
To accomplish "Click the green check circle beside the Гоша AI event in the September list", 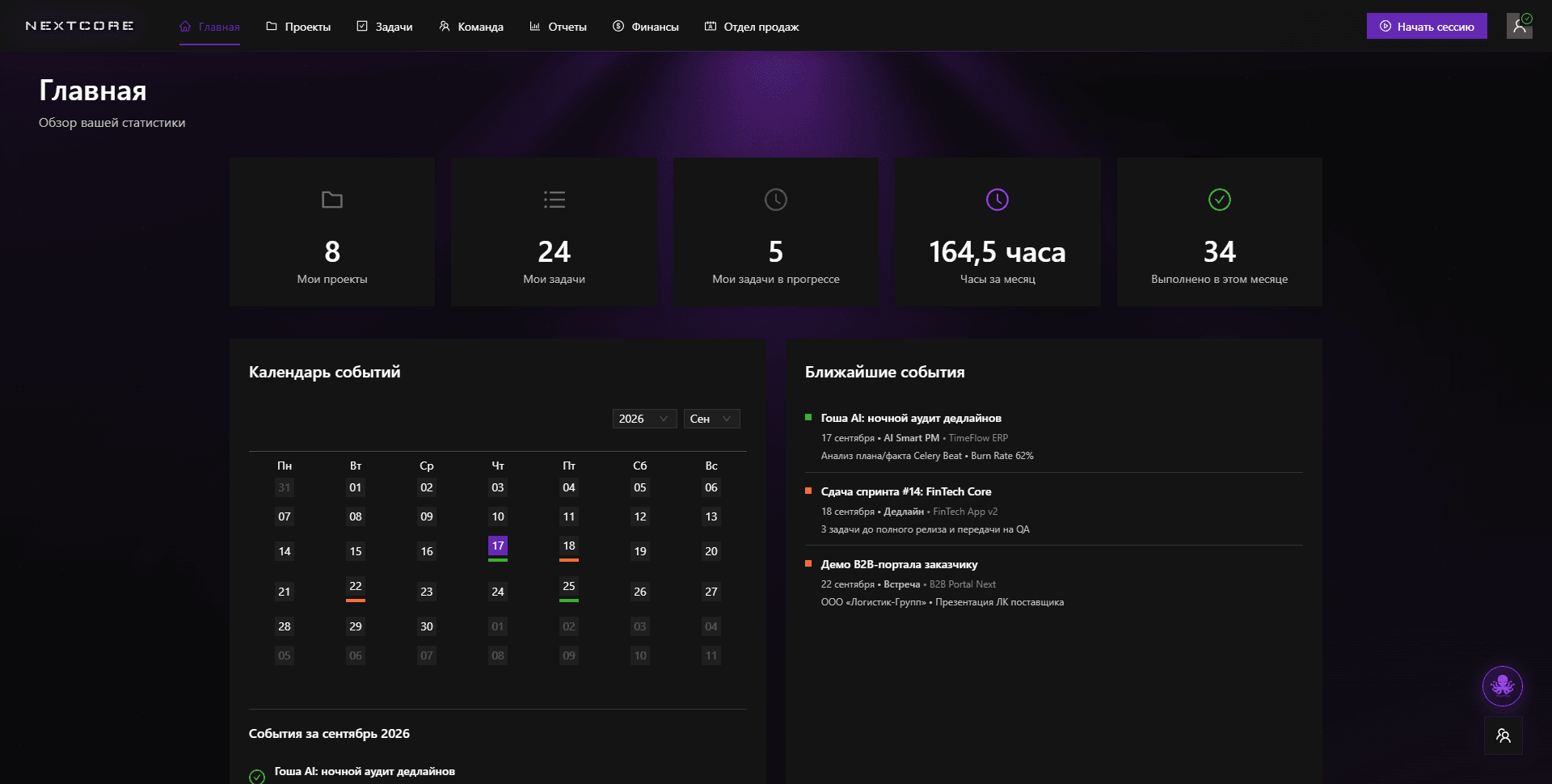I will point(257,777).
